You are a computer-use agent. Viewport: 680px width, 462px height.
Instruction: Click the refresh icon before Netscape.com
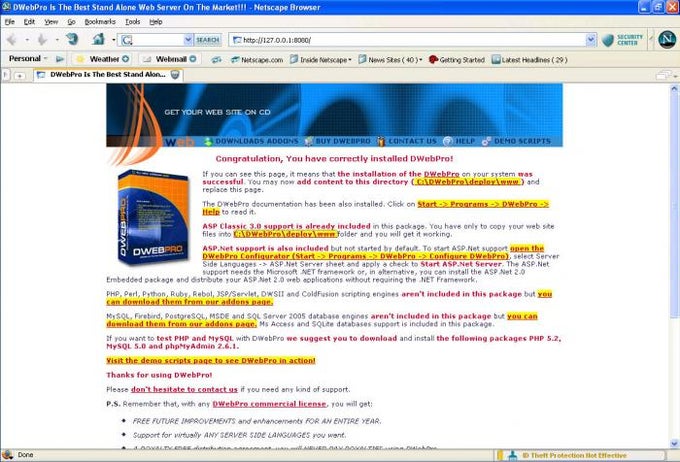pos(216,60)
